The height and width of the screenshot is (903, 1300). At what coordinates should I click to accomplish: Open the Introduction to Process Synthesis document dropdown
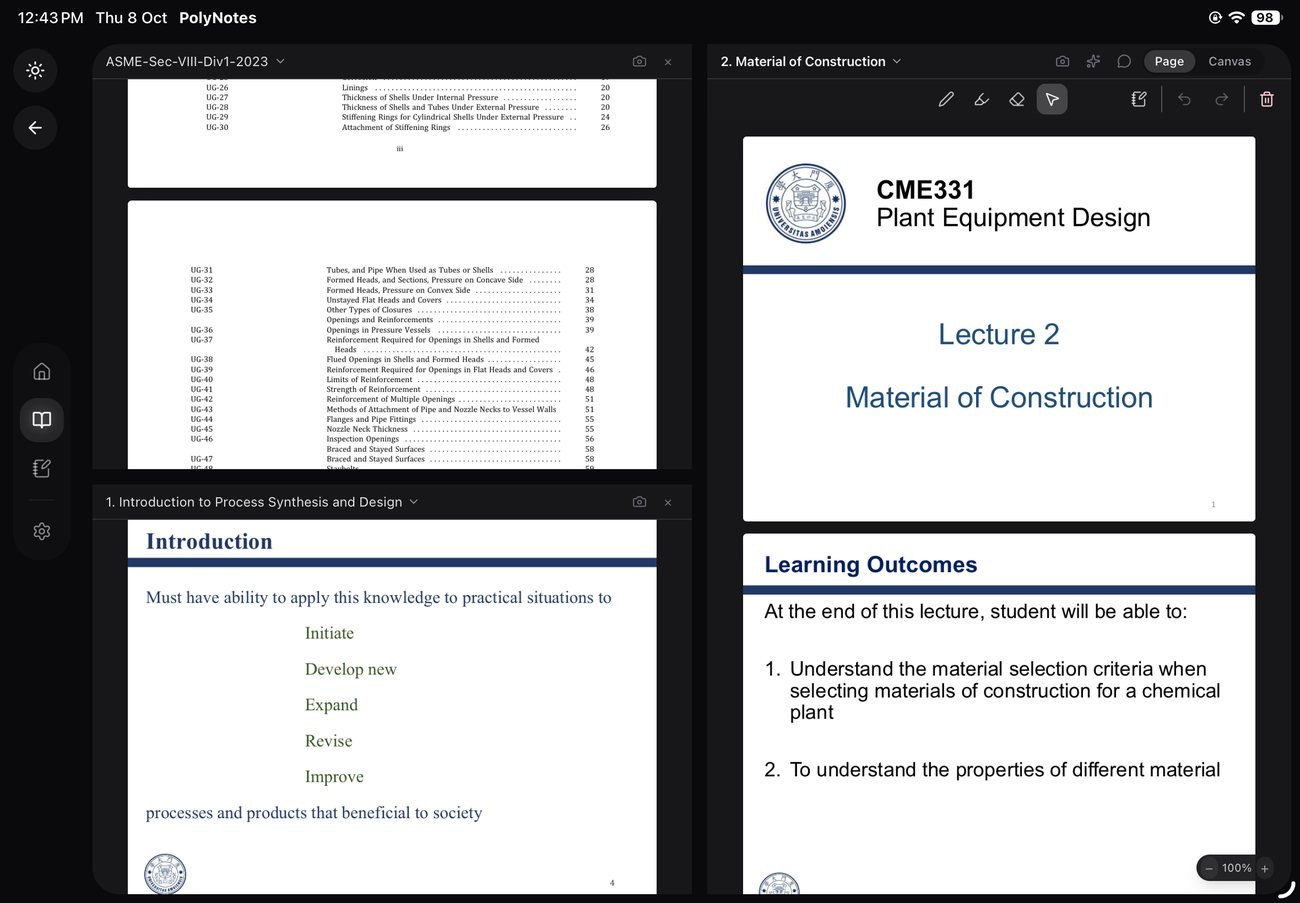tap(262, 502)
